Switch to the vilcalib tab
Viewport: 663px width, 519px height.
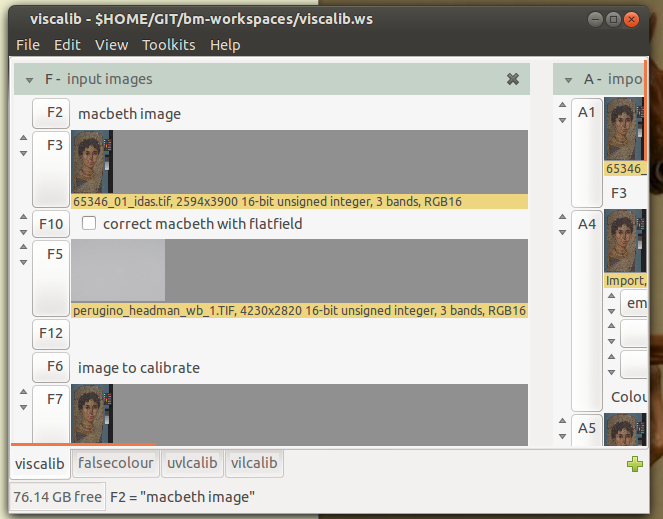point(254,463)
